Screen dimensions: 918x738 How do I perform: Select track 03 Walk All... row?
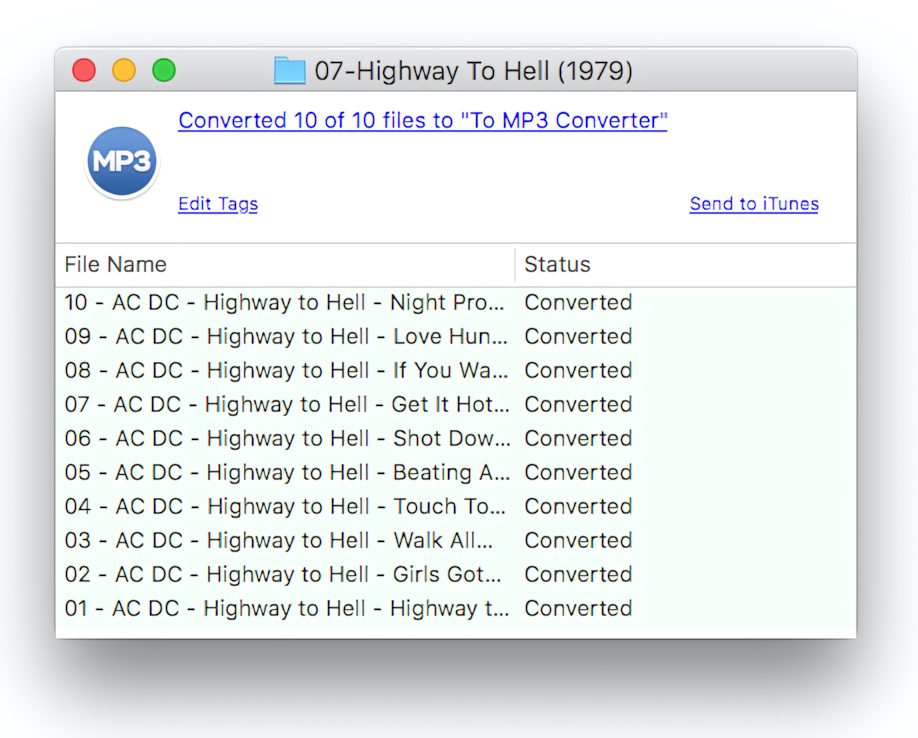456,540
